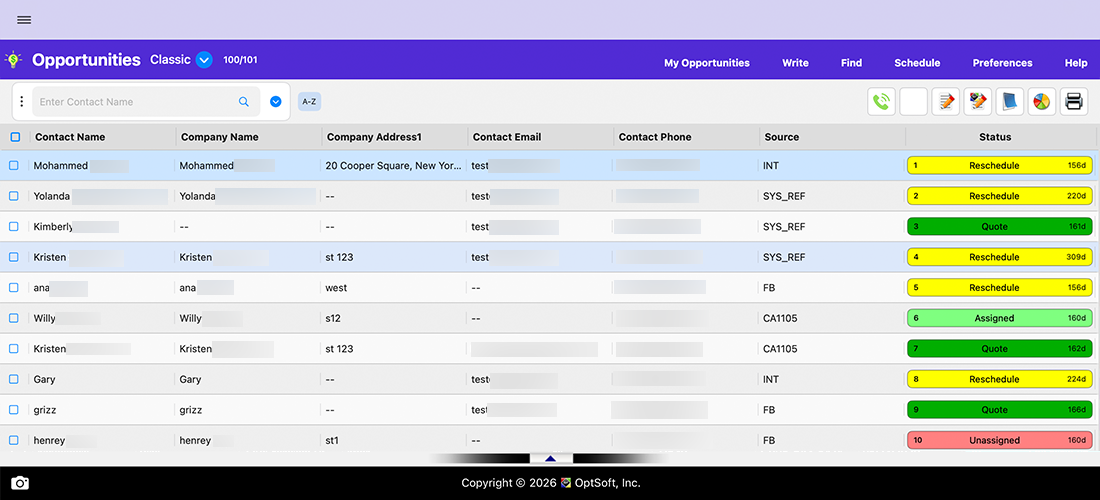Open My Opportunities menu
Screen dimensions: 1100x500
706,63
